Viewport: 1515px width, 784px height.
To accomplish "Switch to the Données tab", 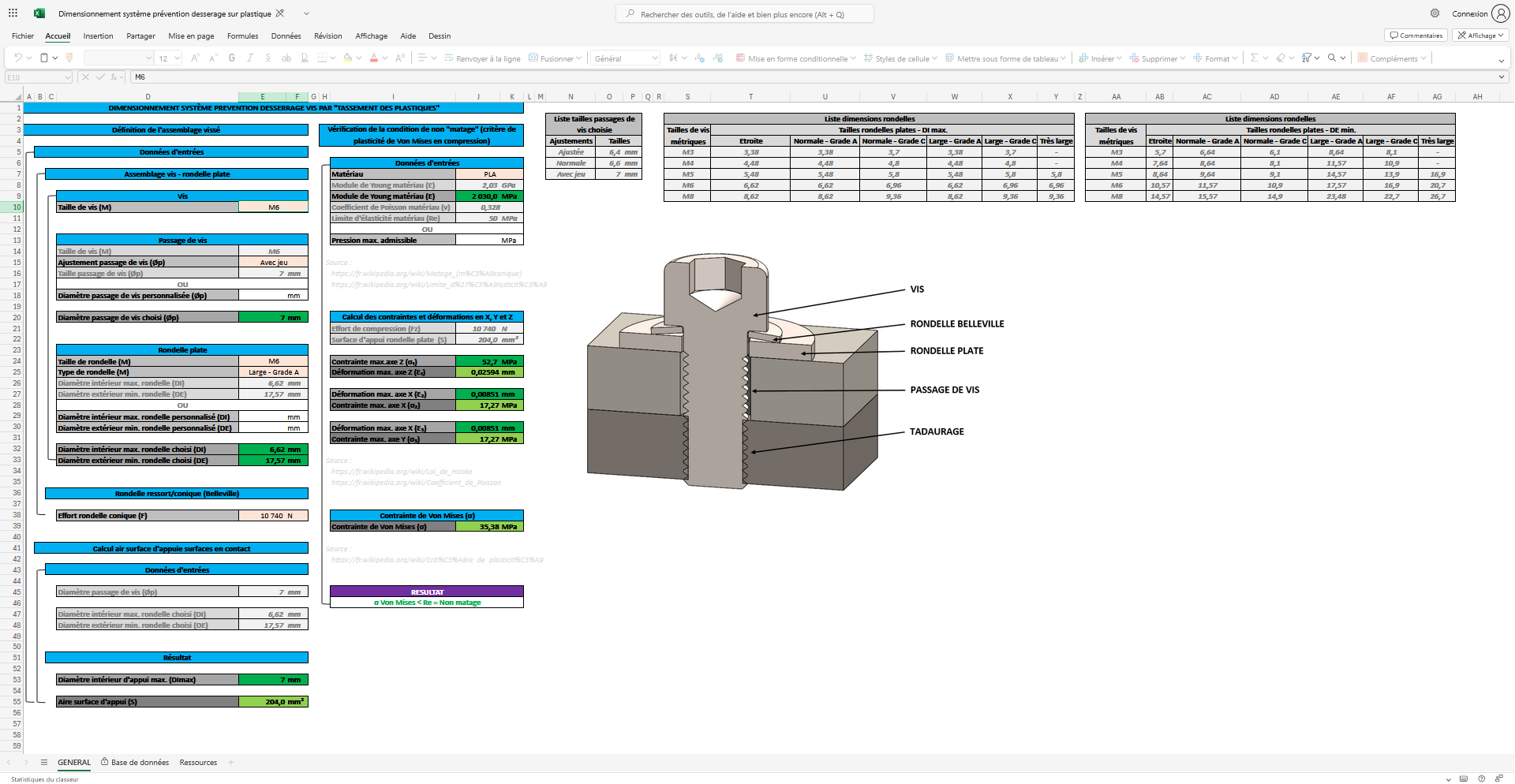I will 286,35.
